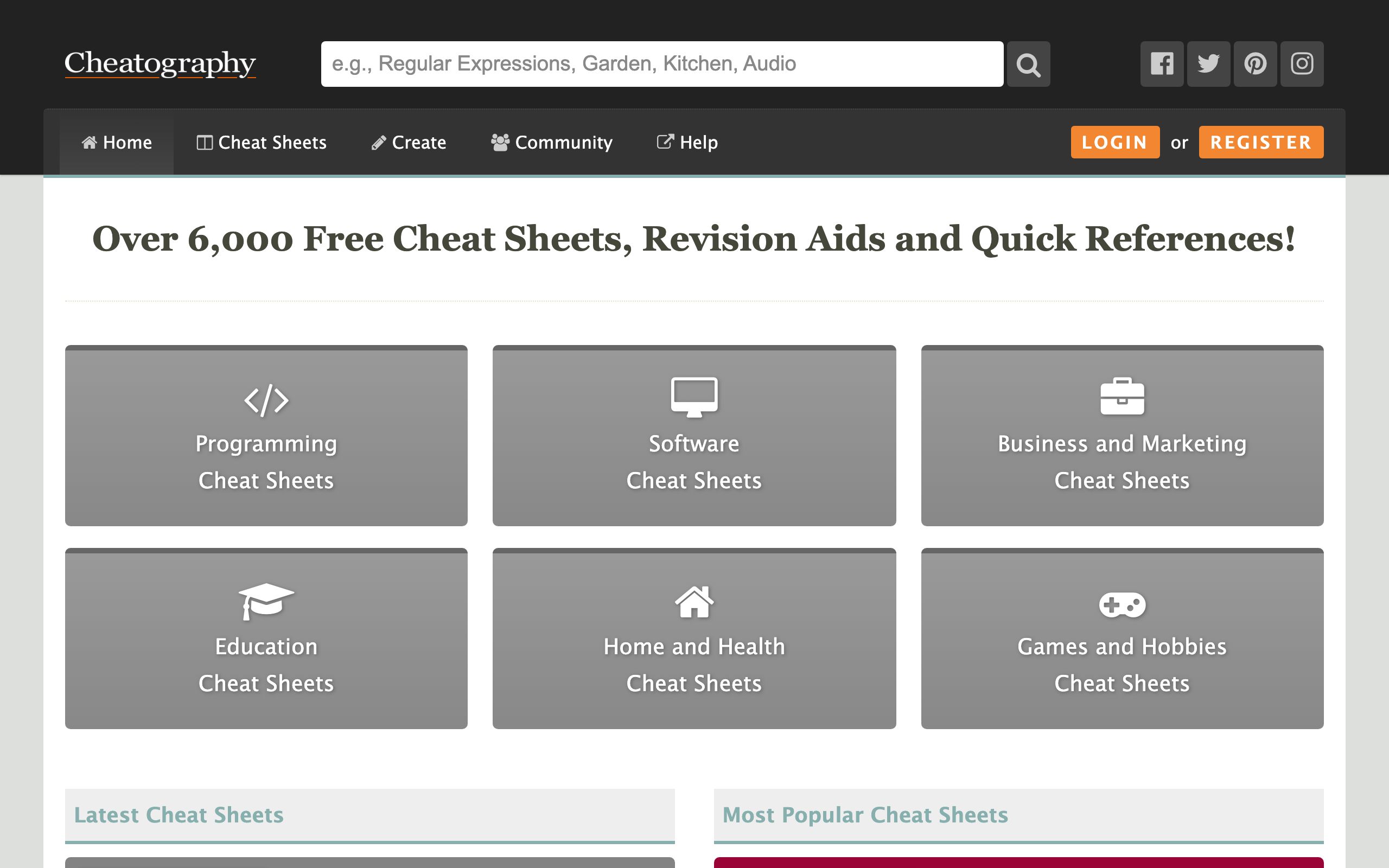Viewport: 1389px width, 868px height.
Task: Click the Cheatography logo
Action: [x=160, y=63]
